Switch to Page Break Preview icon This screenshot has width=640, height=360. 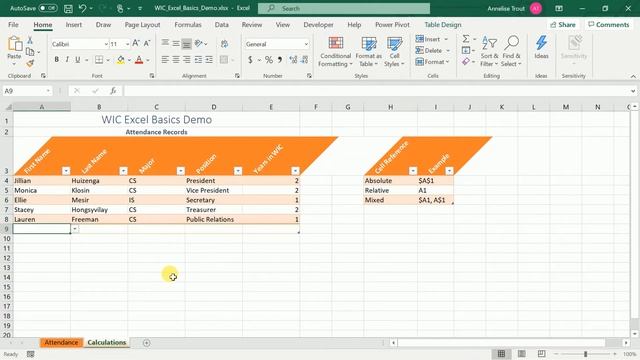point(541,353)
